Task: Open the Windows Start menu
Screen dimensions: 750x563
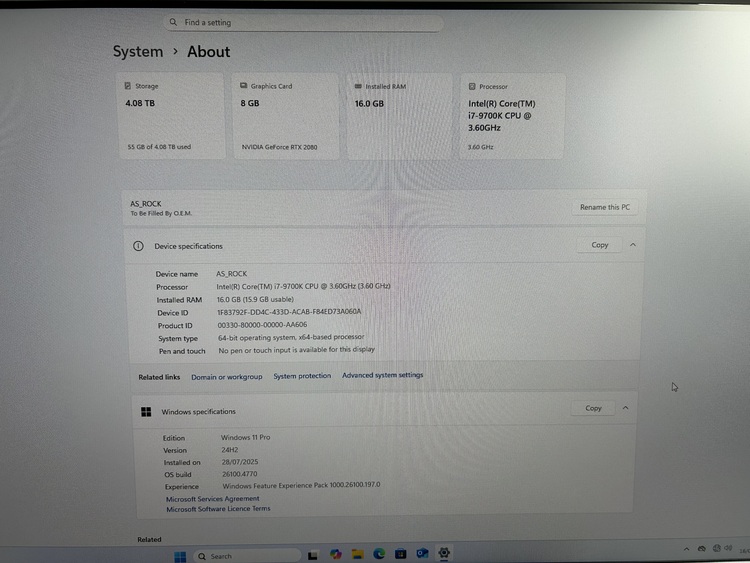Action: [x=180, y=556]
